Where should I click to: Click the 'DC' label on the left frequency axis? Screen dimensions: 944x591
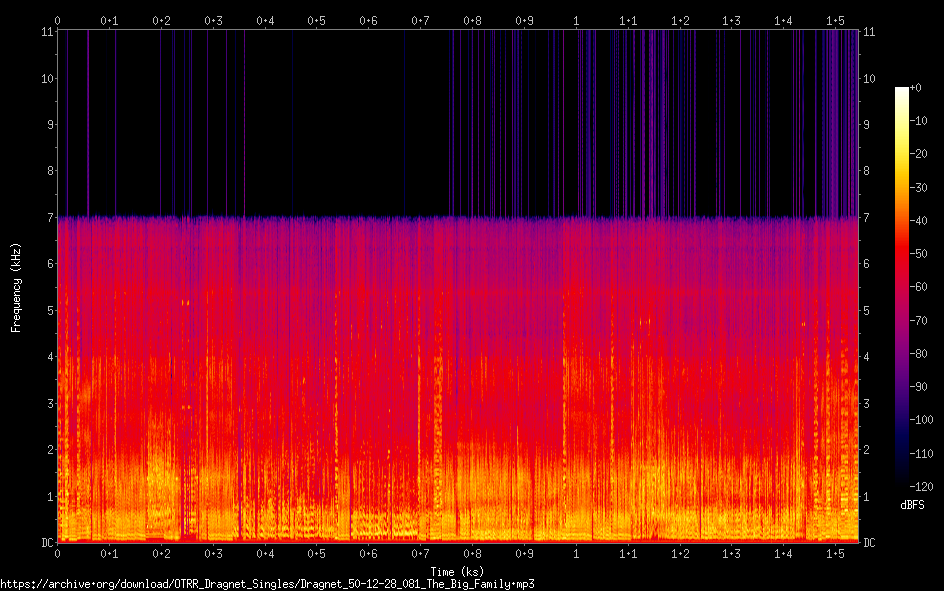click(46, 543)
